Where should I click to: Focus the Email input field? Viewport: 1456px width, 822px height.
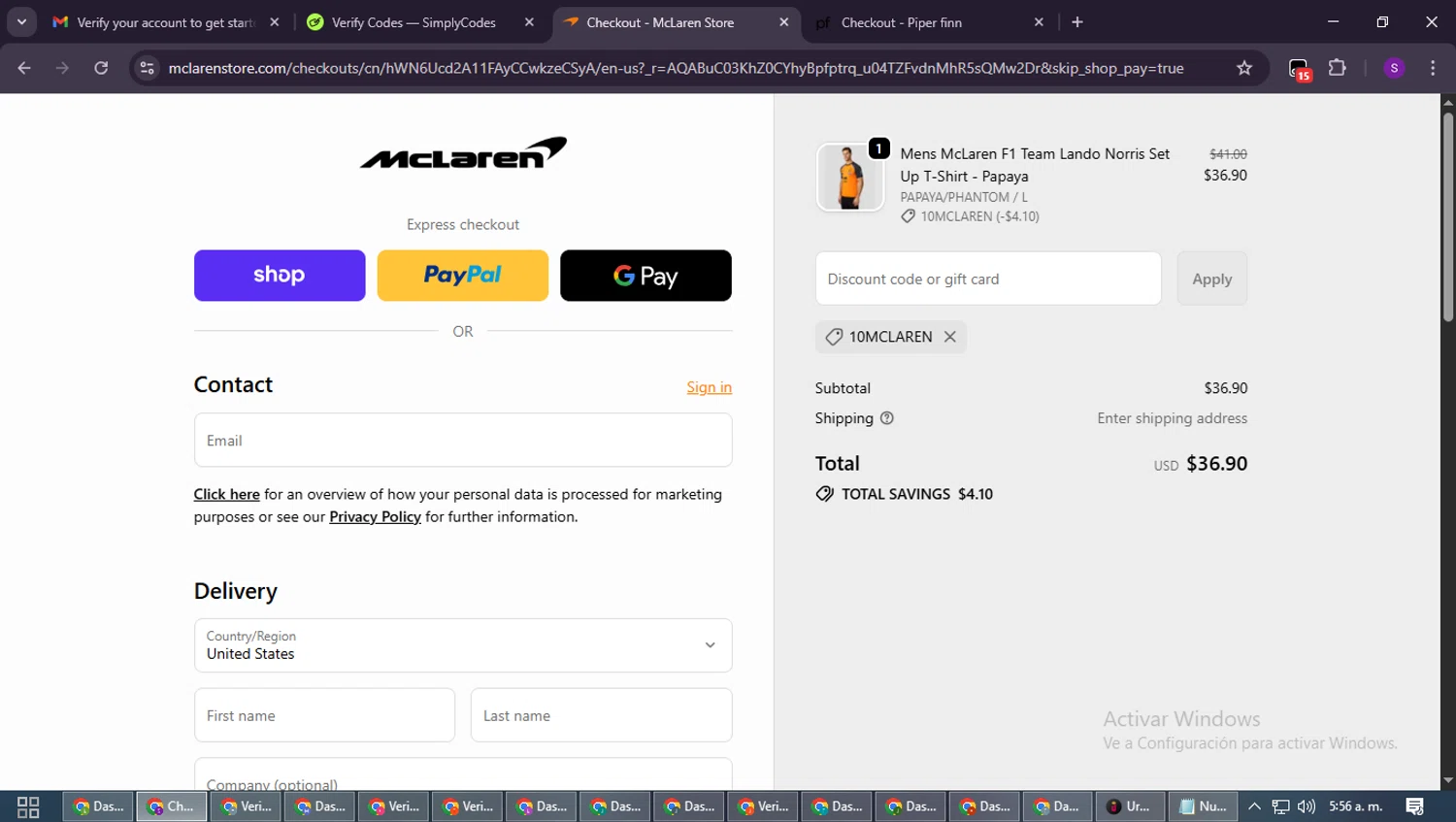[463, 441]
